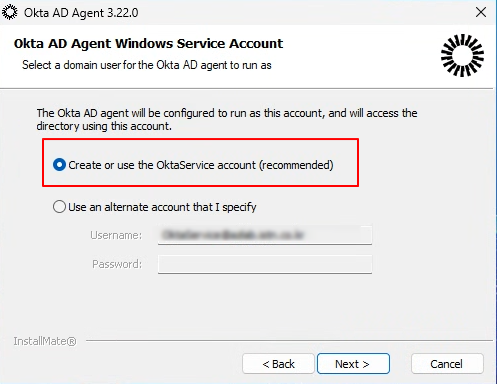Click into the Username input field
Screen dimensions: 497x384
point(265,235)
